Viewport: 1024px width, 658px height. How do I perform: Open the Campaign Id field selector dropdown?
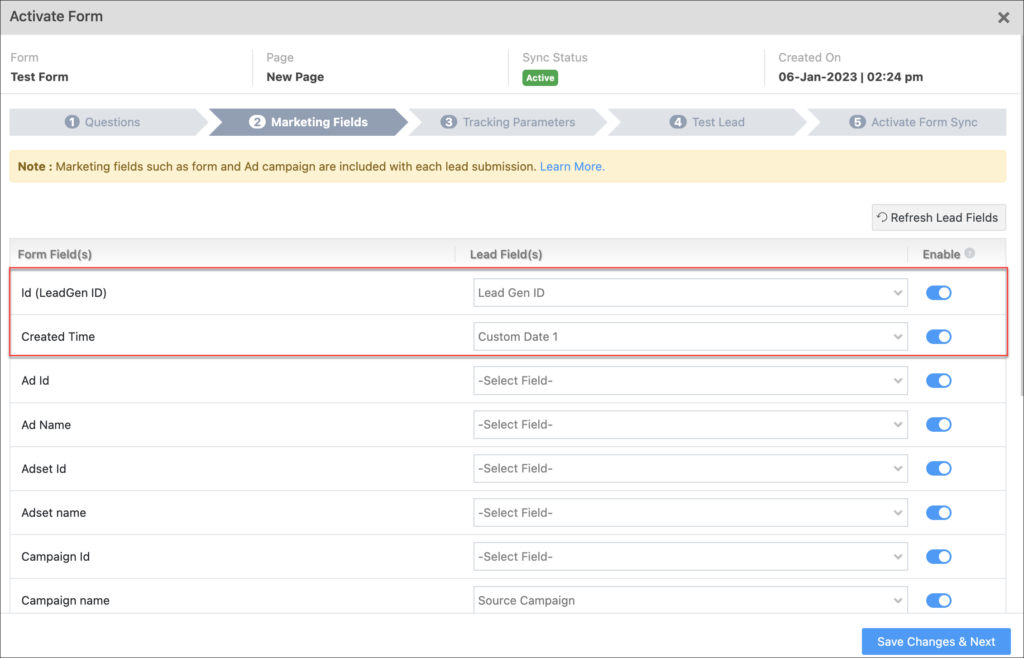point(690,556)
